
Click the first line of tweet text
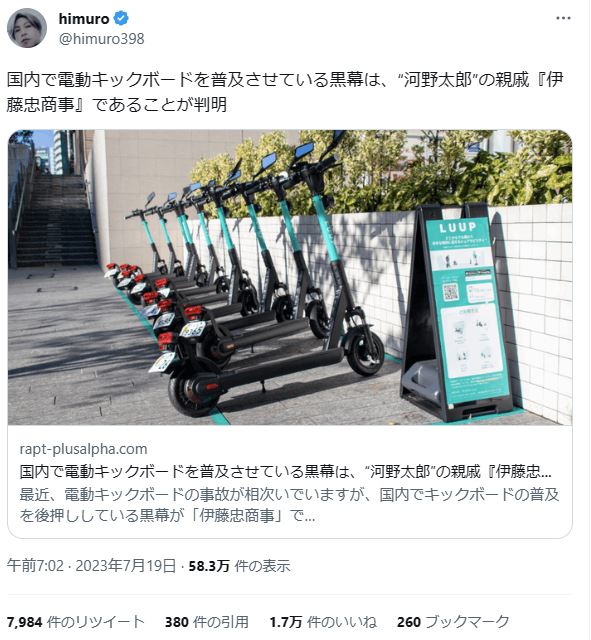284,80
